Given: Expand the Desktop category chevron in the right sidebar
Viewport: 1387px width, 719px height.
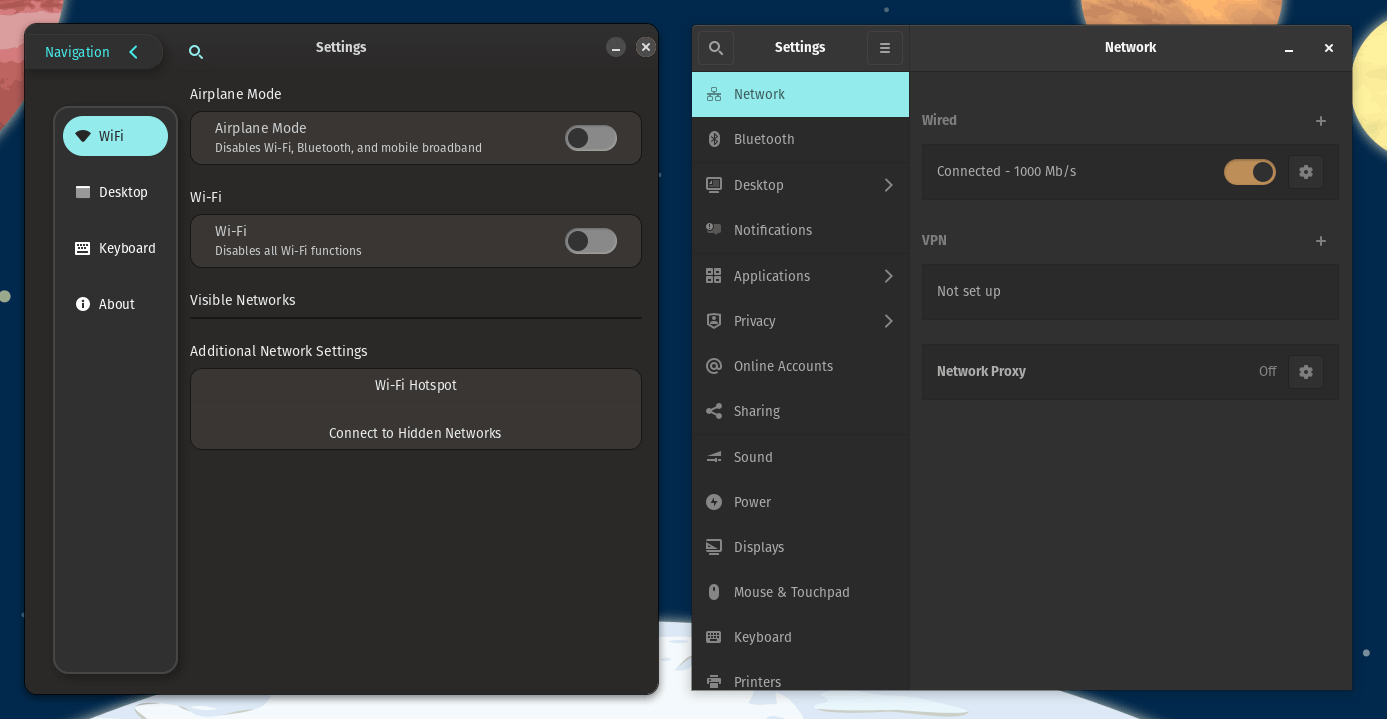Looking at the screenshot, I should (x=888, y=185).
